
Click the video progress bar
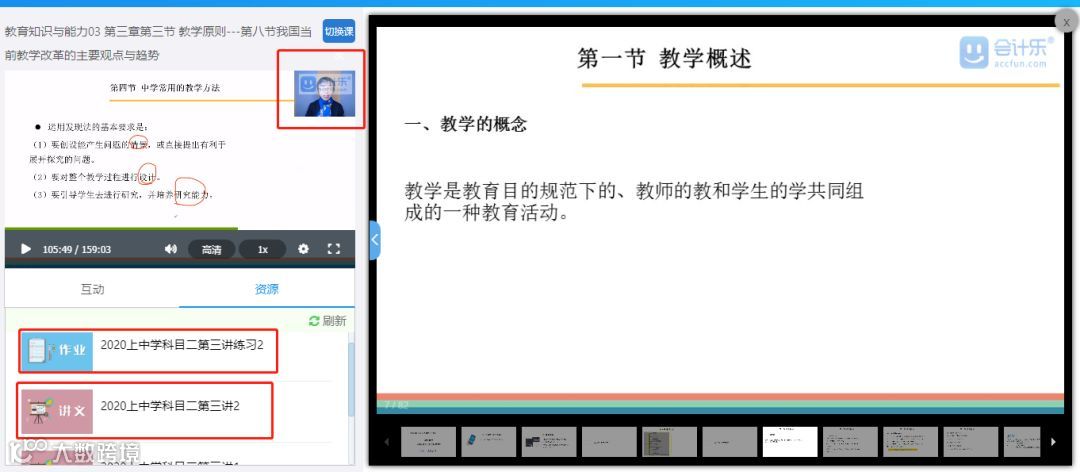click(x=180, y=228)
